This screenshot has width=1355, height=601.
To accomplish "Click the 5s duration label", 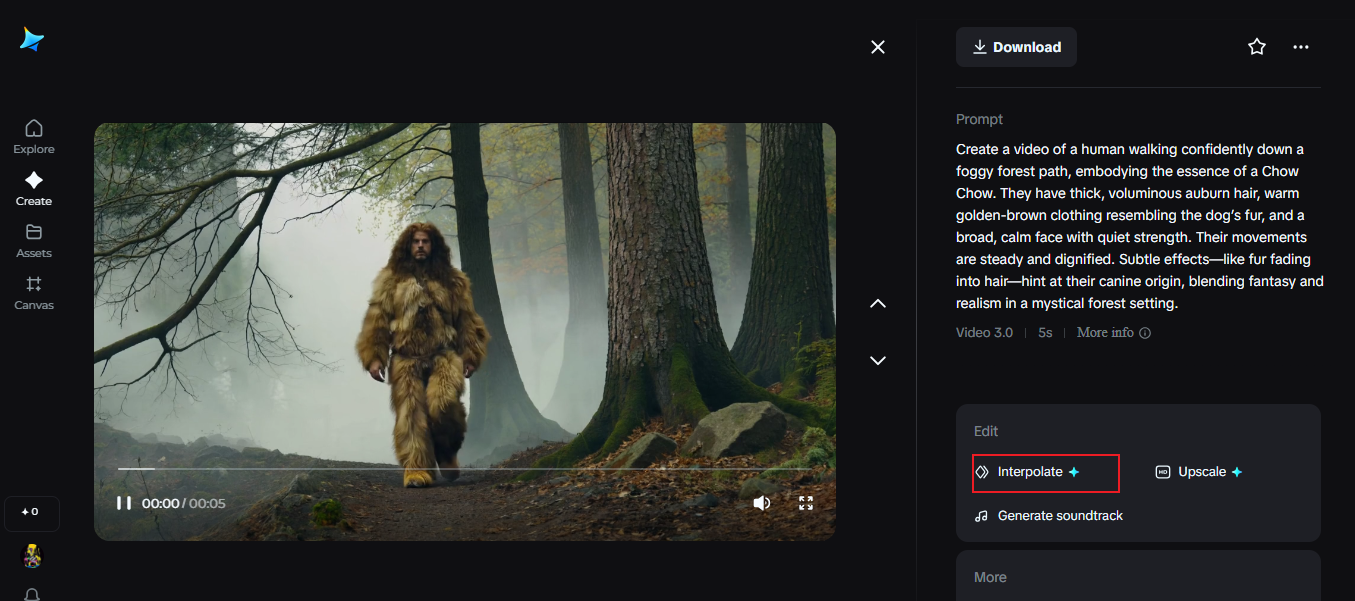I will [x=1045, y=332].
